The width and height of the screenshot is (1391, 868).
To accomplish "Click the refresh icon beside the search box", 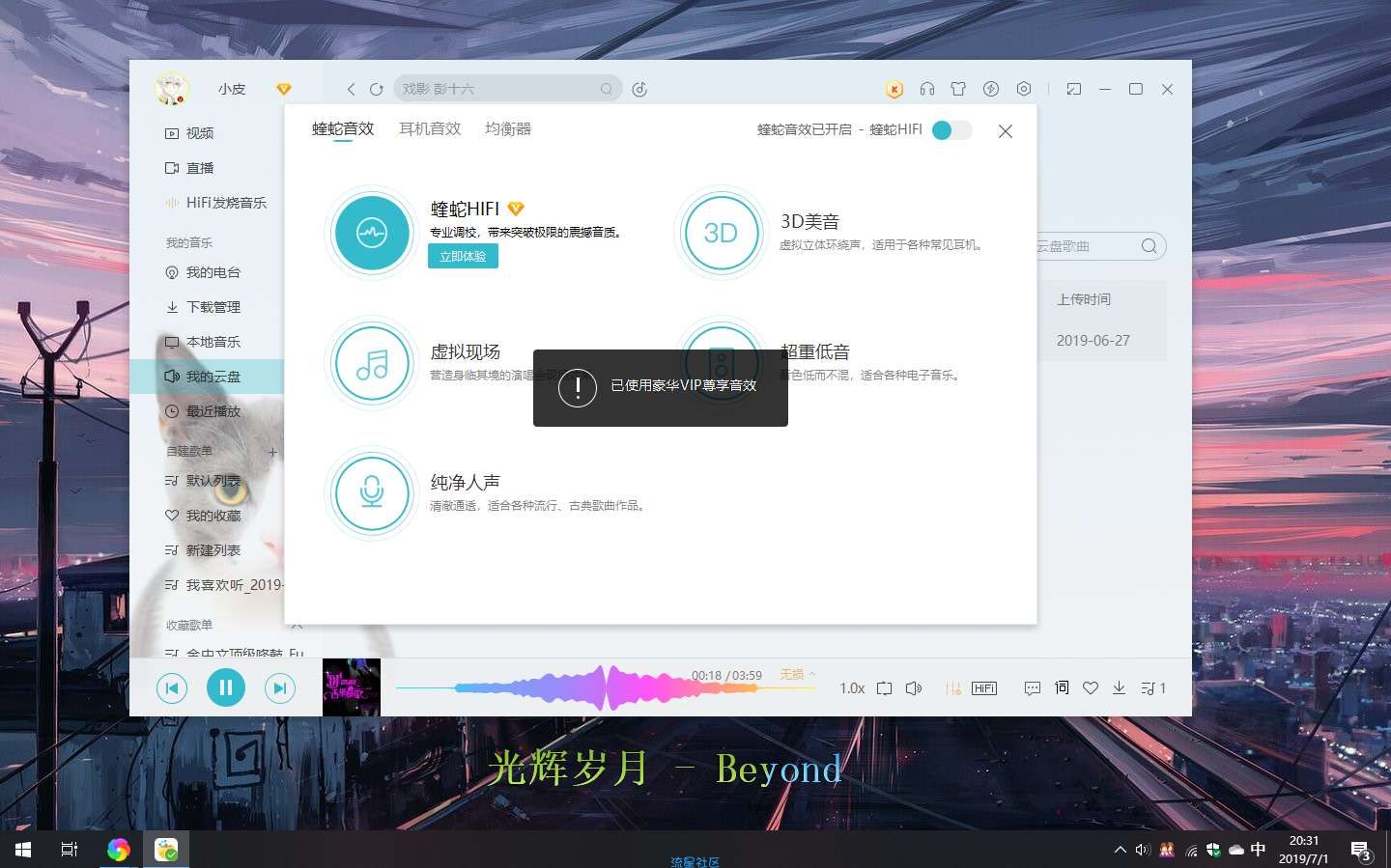I will pos(376,89).
